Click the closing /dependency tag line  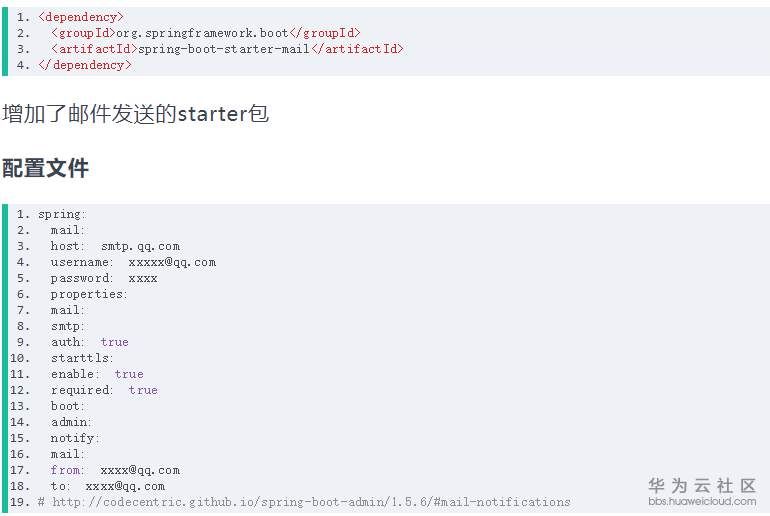click(85, 65)
